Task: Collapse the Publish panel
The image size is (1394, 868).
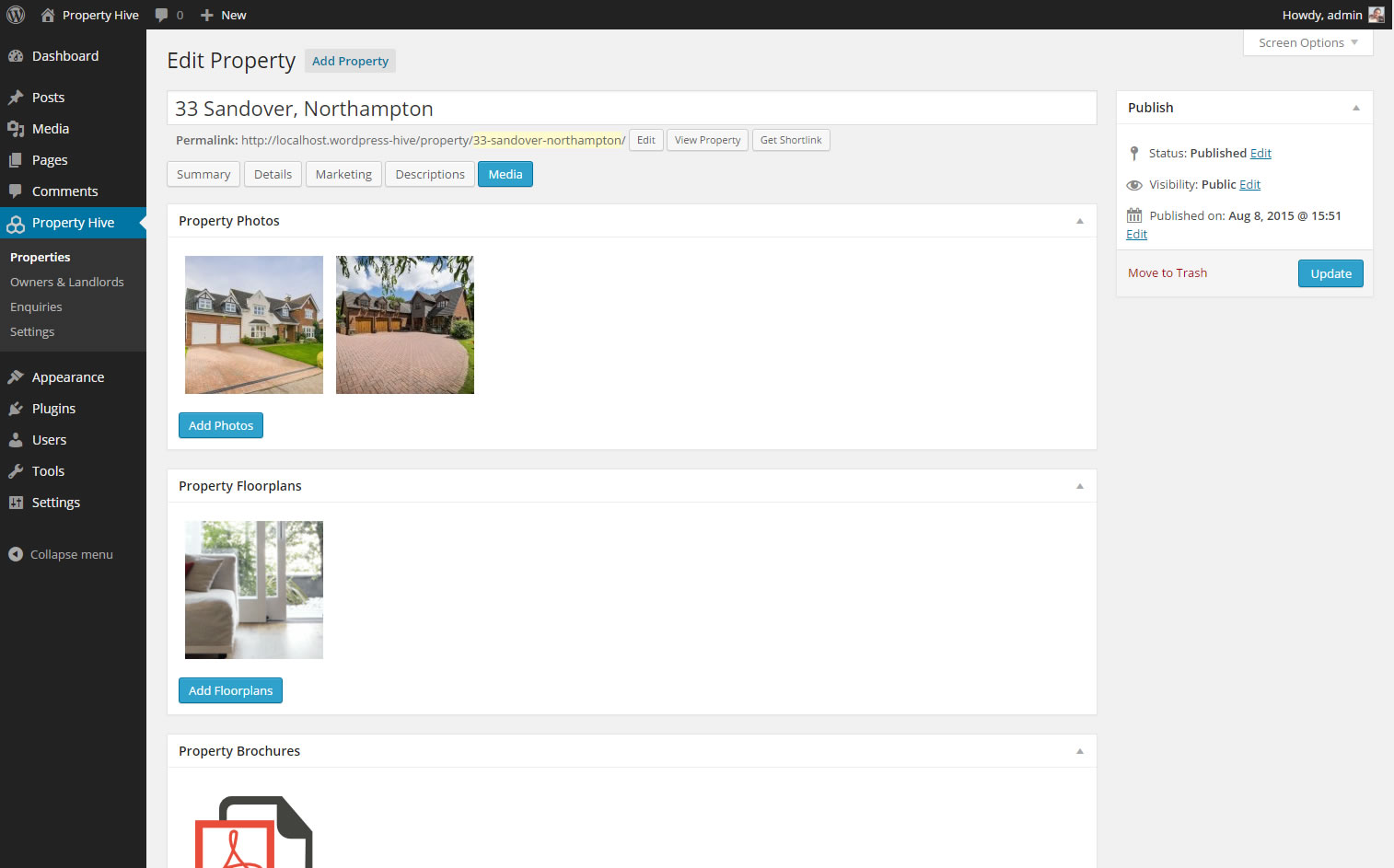Action: (x=1355, y=108)
